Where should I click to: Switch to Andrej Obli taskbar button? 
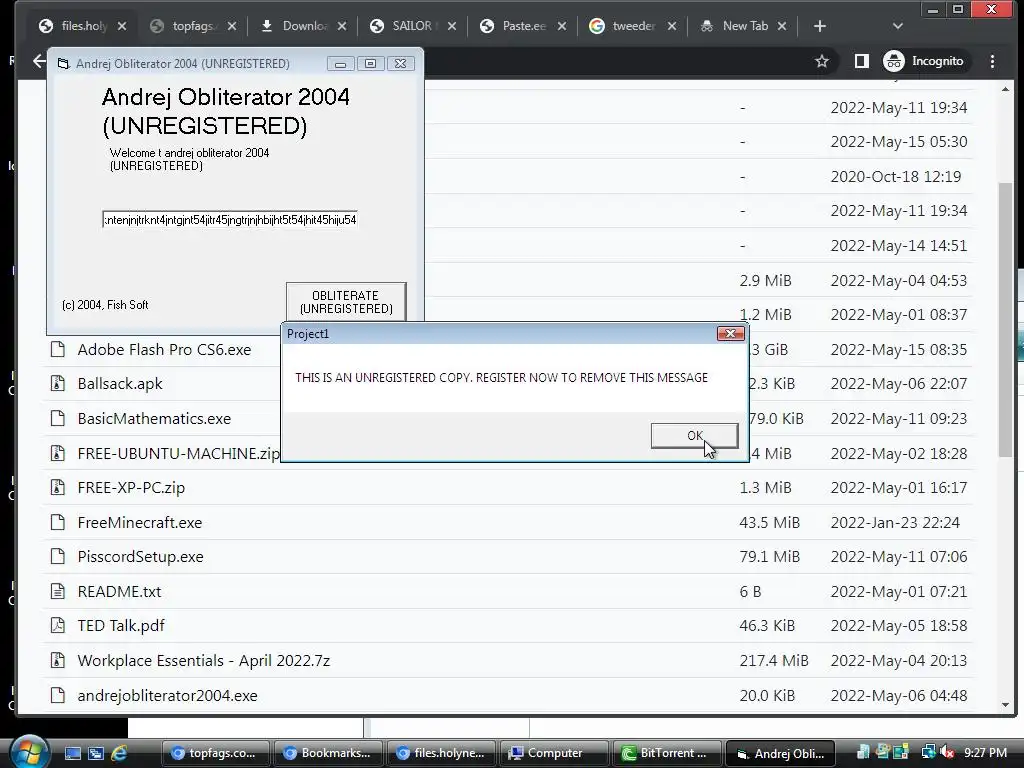(780, 753)
